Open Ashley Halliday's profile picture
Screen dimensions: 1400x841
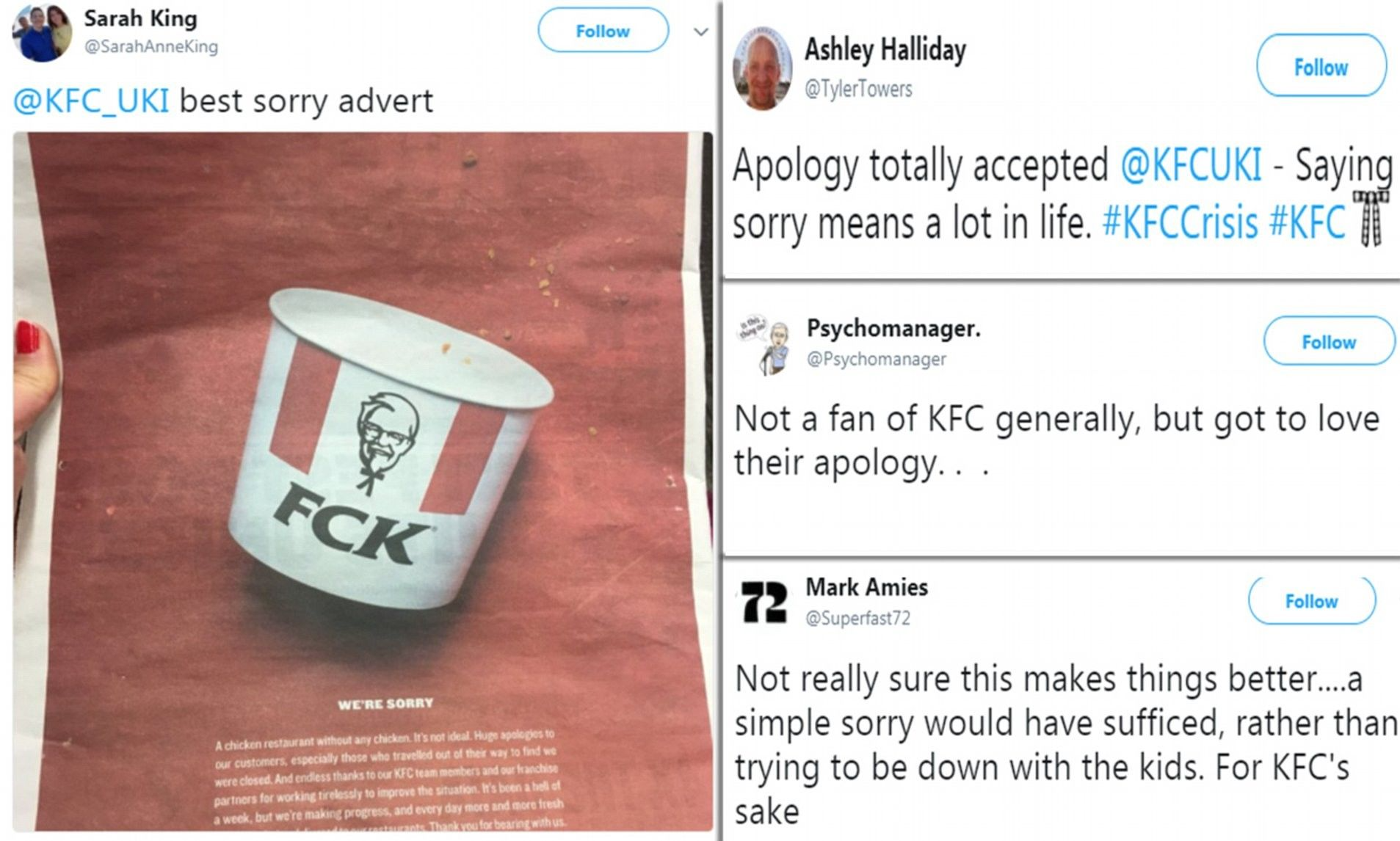coord(763,68)
